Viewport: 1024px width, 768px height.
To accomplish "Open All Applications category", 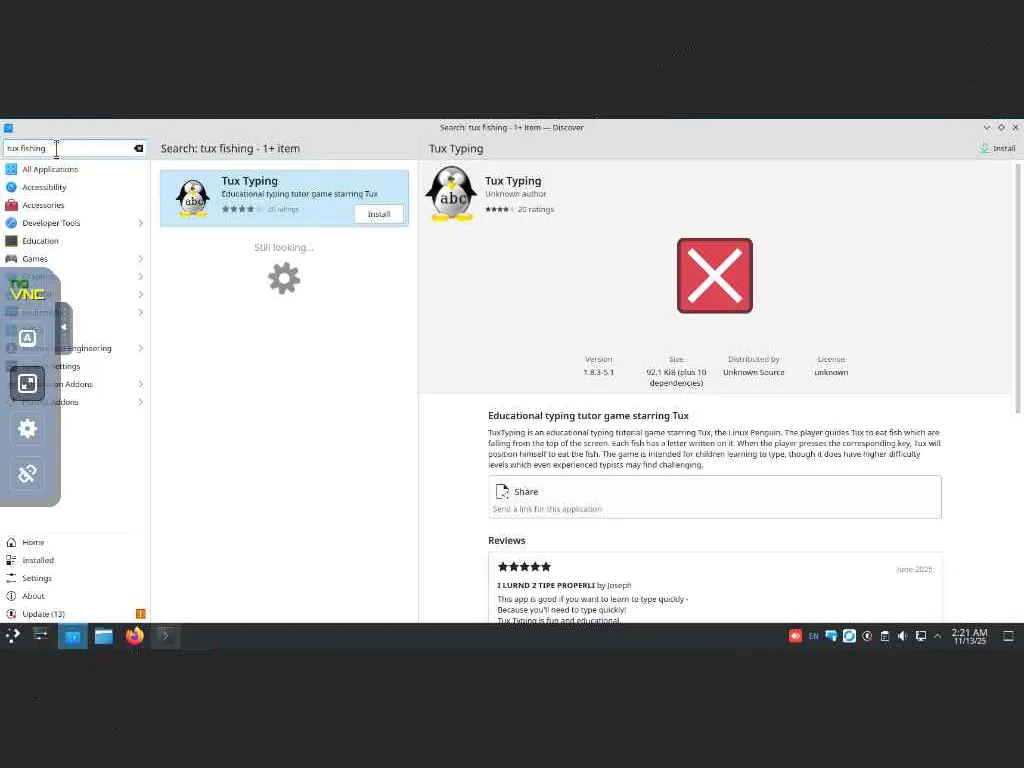I will click(x=74, y=169).
